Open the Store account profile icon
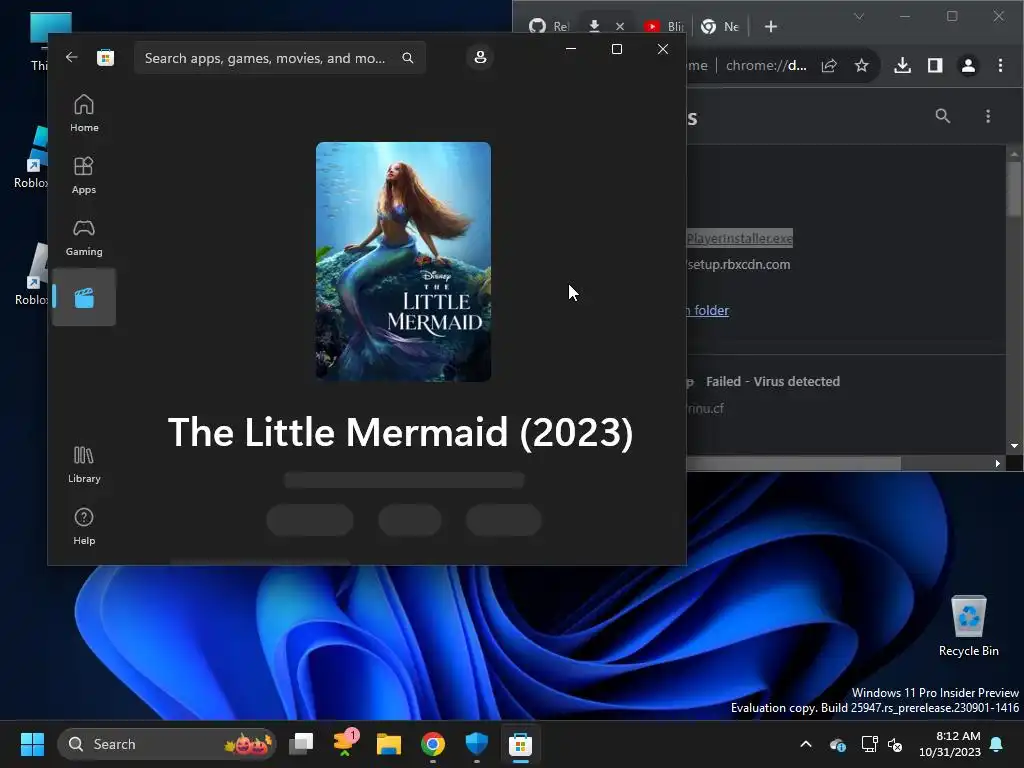Screen dimensions: 1024x768 480,57
